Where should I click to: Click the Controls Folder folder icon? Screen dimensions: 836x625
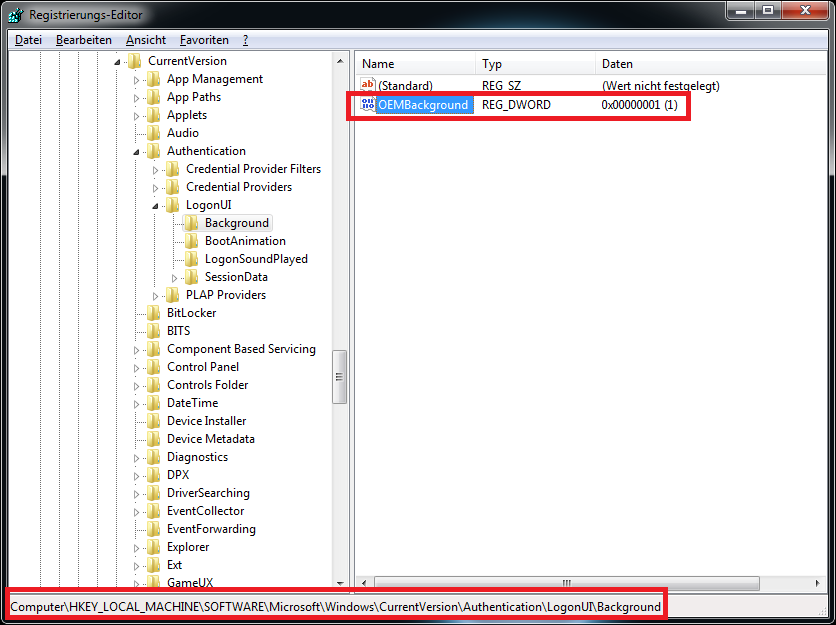[154, 385]
